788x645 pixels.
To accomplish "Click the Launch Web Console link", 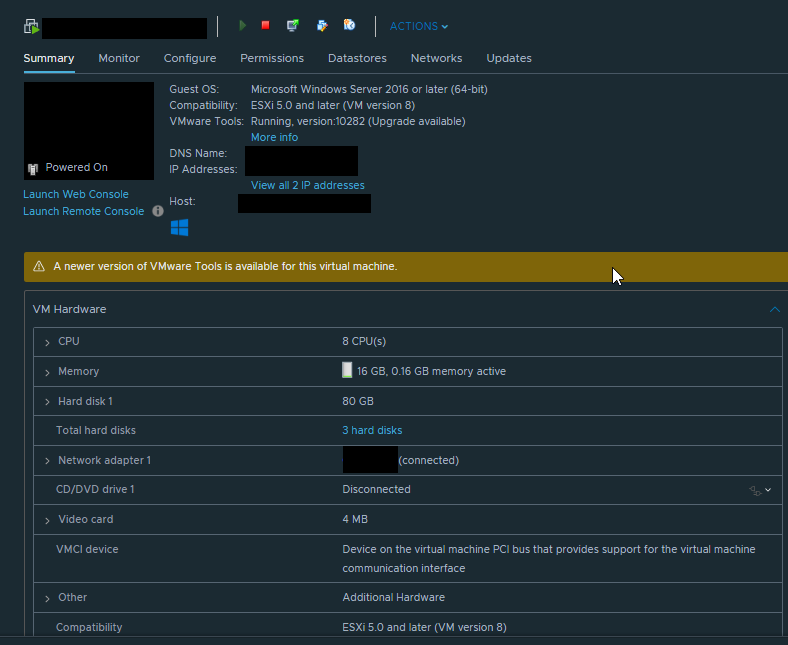I will [76, 194].
